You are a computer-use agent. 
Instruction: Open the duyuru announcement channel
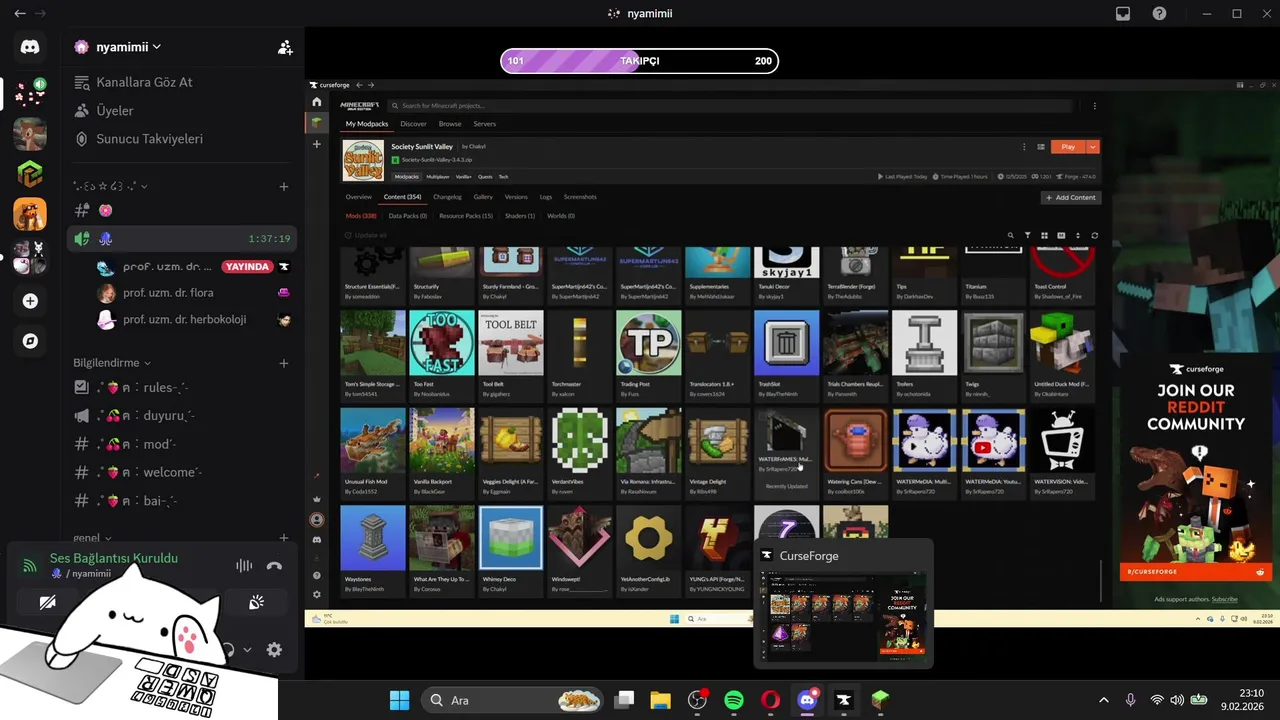(180, 416)
